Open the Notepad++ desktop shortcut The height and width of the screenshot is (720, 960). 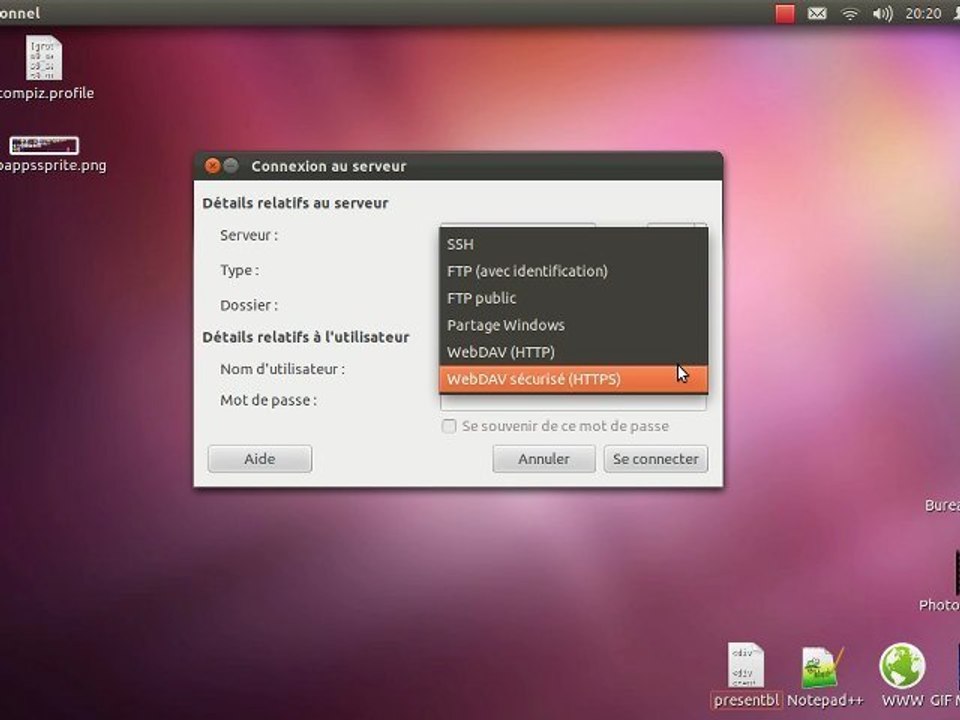[x=824, y=675]
